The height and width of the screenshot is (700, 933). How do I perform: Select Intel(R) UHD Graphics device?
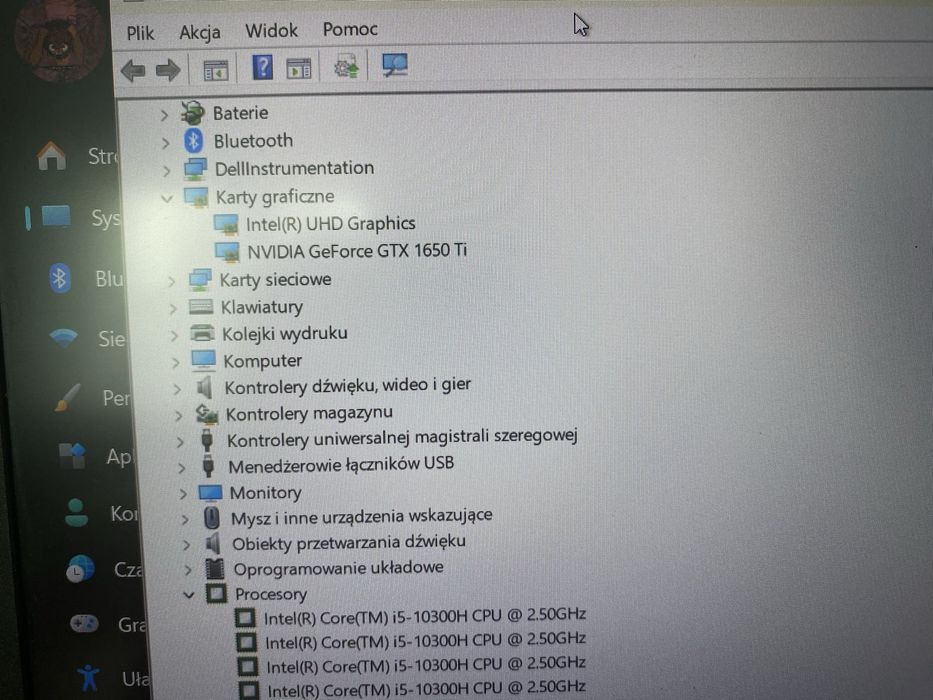point(331,224)
